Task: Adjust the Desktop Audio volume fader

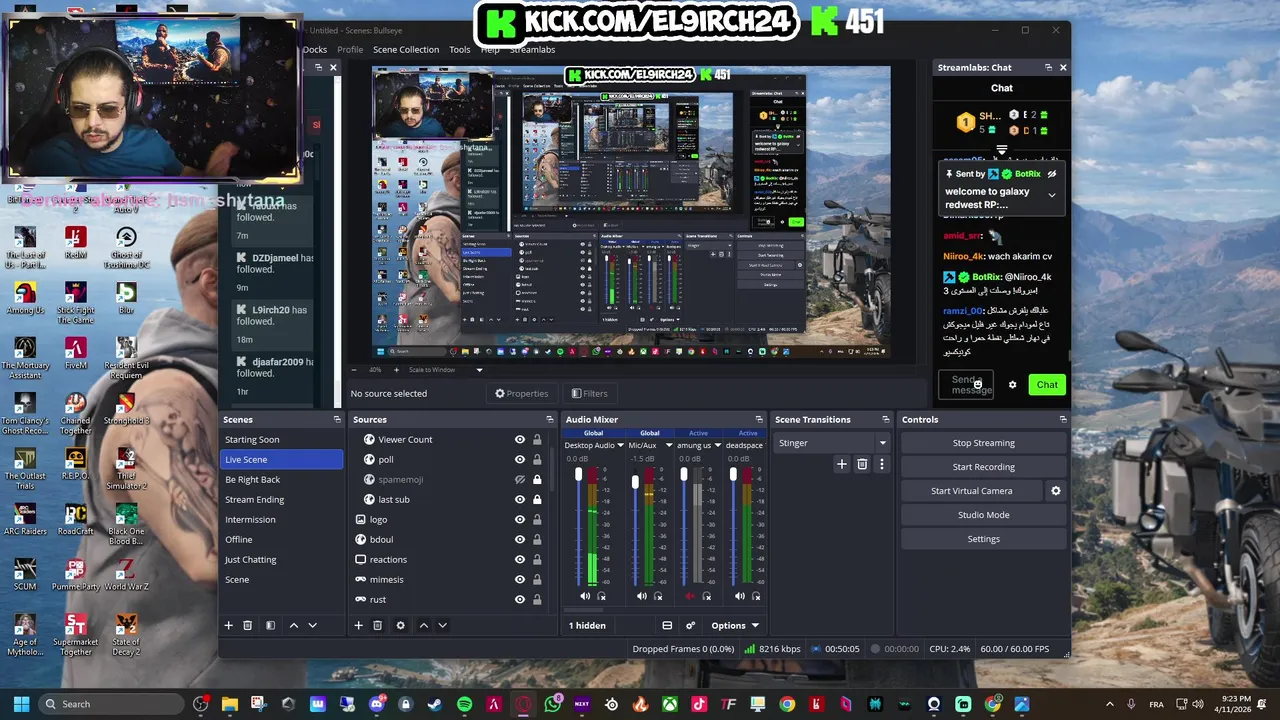Action: coord(578,475)
